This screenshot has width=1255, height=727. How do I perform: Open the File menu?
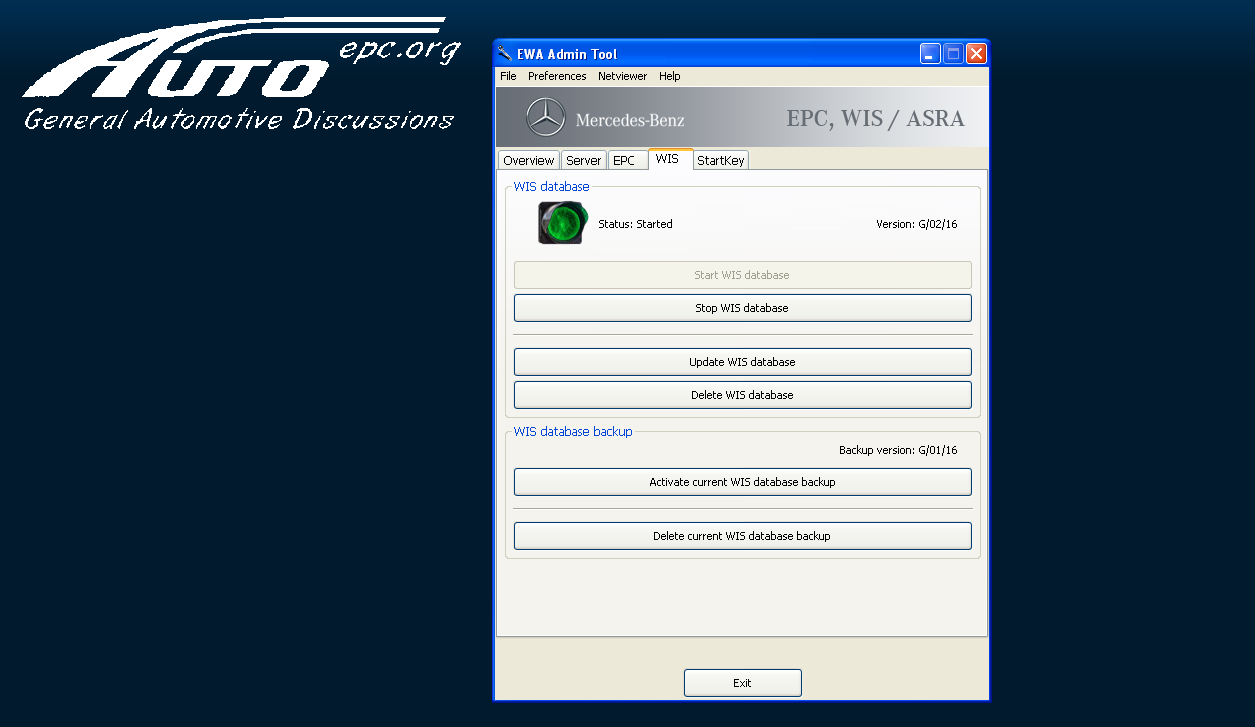click(x=508, y=76)
